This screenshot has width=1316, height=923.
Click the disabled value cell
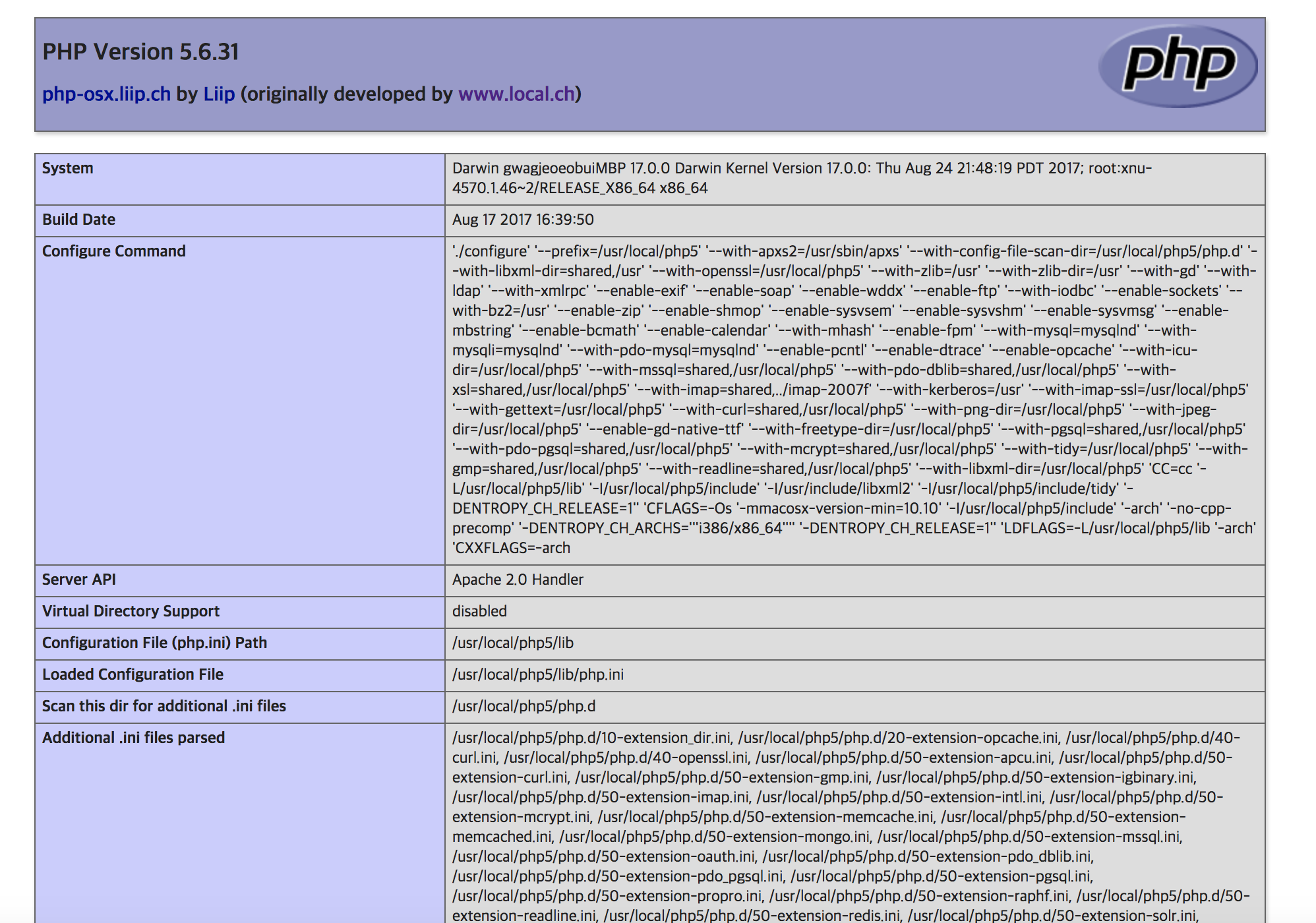[479, 611]
